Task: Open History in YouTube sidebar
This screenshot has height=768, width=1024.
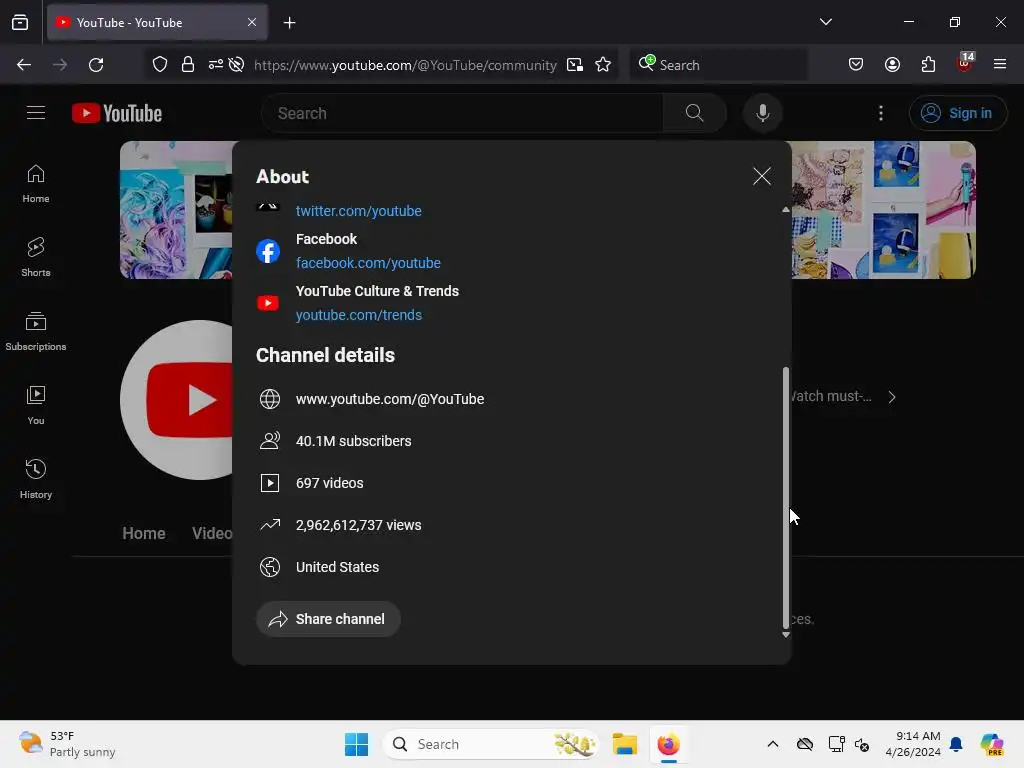Action: [36, 479]
